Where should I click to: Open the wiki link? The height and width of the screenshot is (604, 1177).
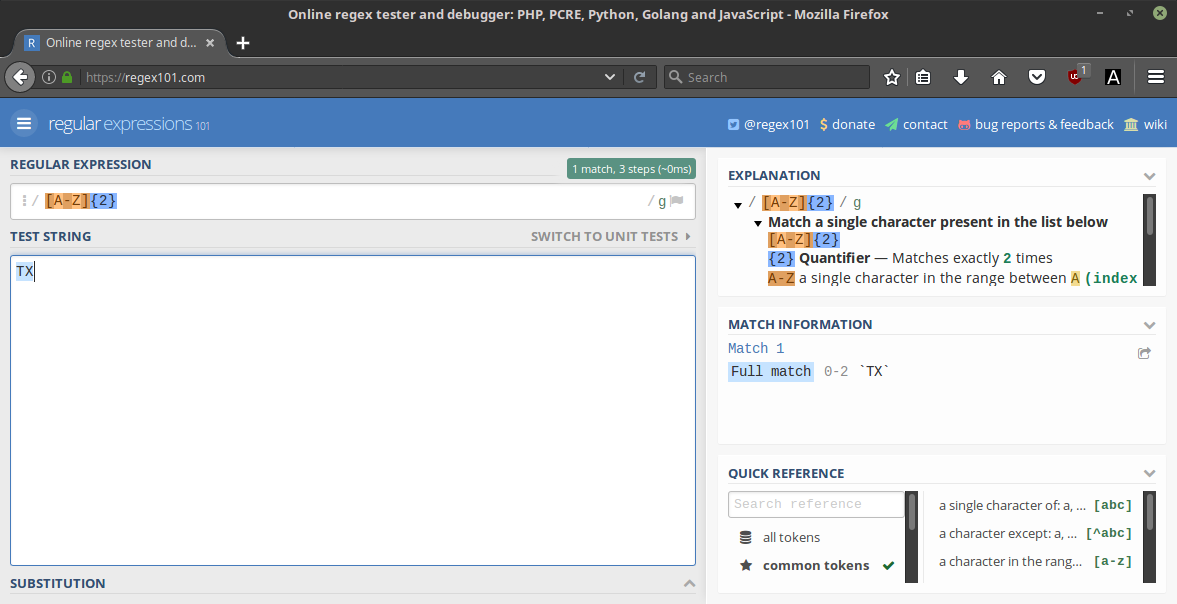tap(1145, 125)
